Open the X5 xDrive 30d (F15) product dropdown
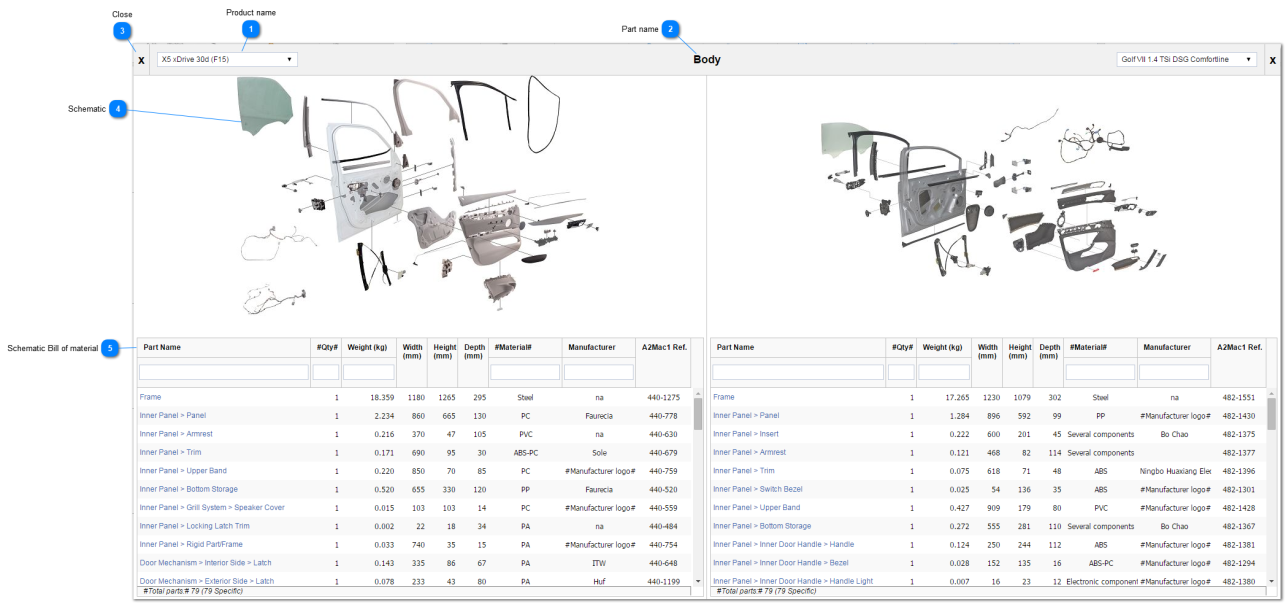The height and width of the screenshot is (604, 1286). (x=227, y=60)
